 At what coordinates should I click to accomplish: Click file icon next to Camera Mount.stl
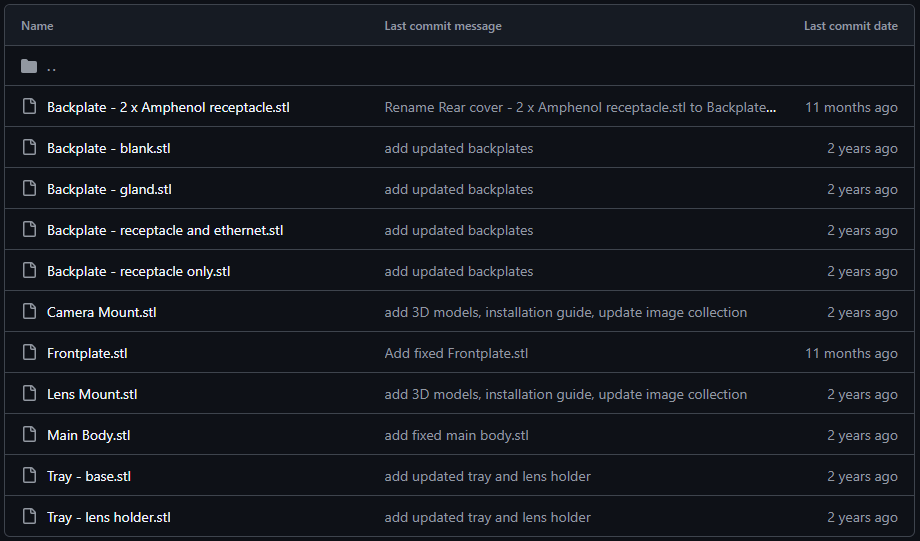click(29, 312)
